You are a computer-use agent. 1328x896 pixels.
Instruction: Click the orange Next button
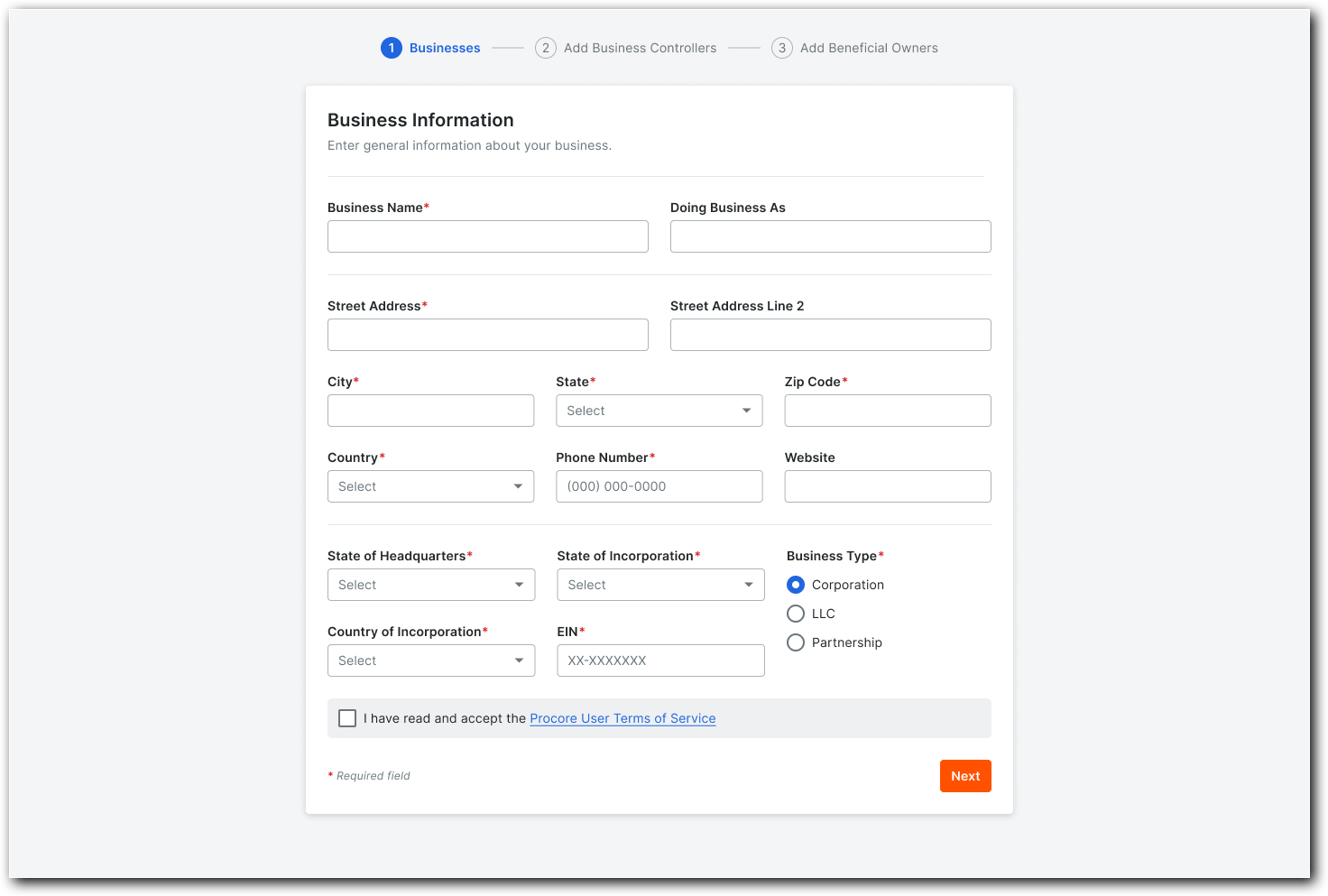pos(965,776)
